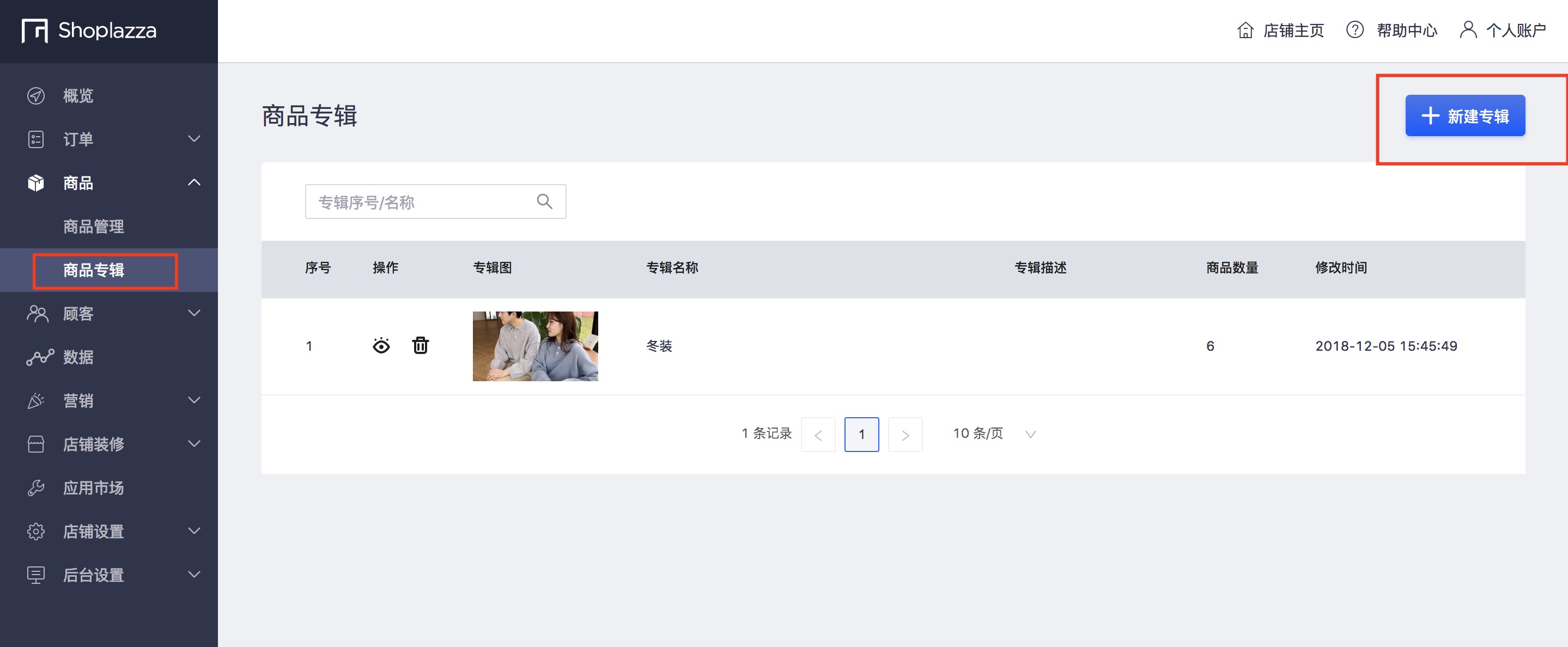Open the 冬装 collection thumbnail image
Screen dimensions: 1568x647
tap(535, 346)
